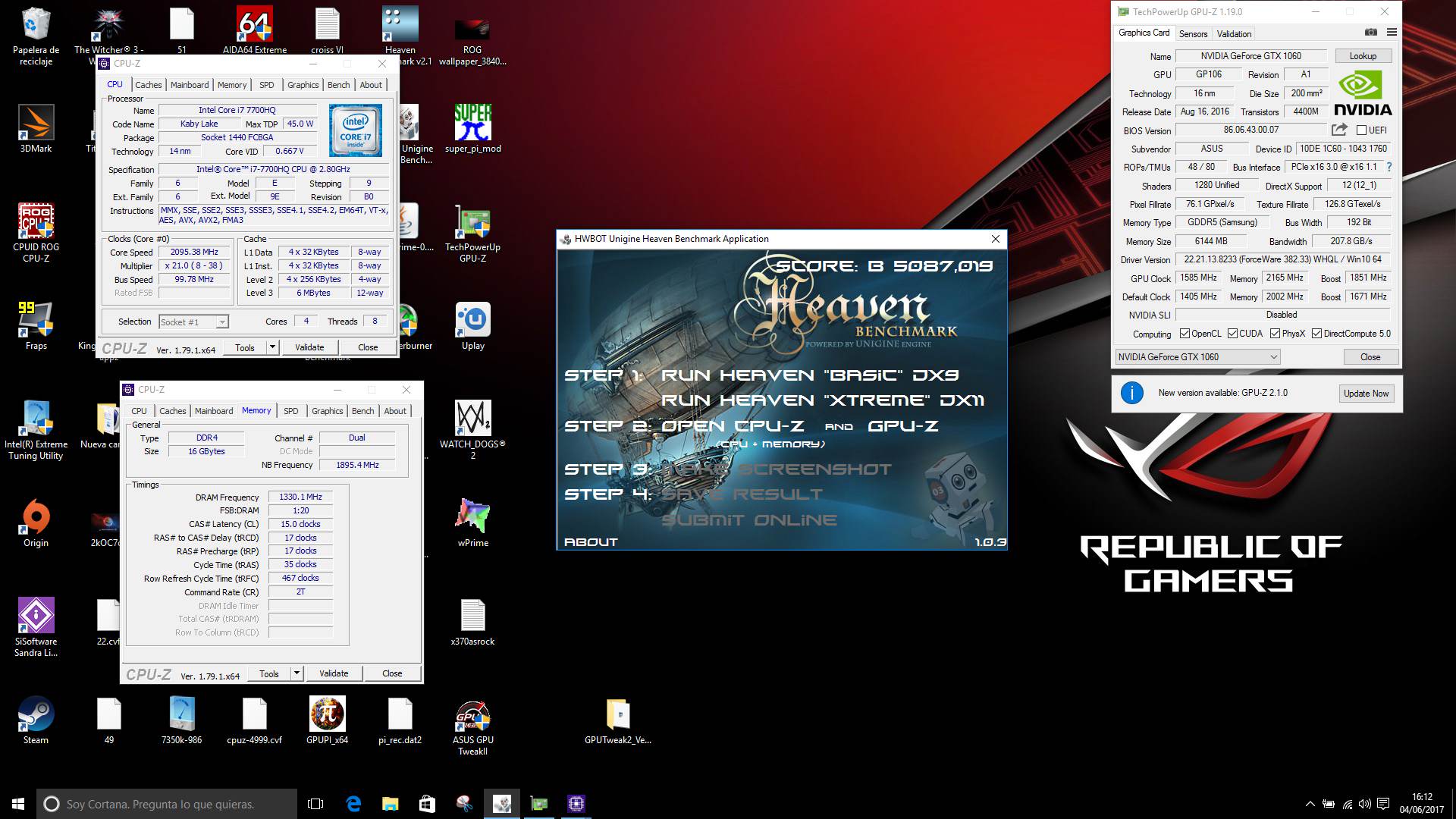The height and width of the screenshot is (819, 1456).
Task: Toggle the DirectCompute 5.0 checkbox
Action: [1316, 334]
